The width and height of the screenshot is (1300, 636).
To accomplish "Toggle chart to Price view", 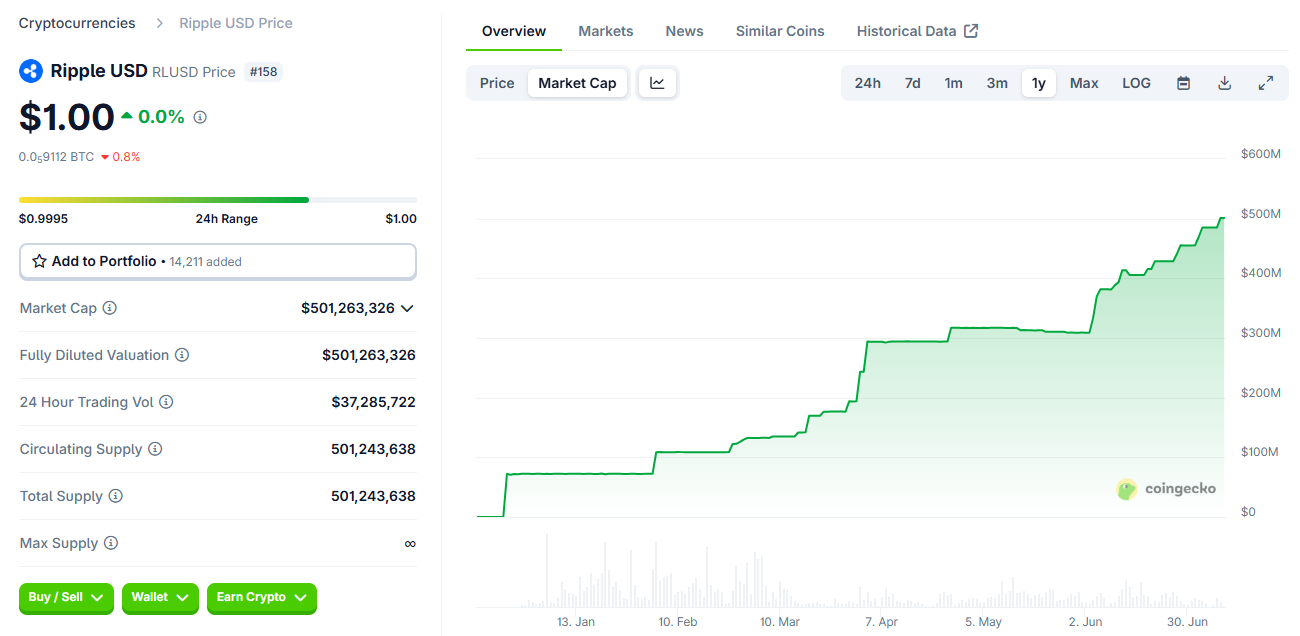I will point(497,83).
